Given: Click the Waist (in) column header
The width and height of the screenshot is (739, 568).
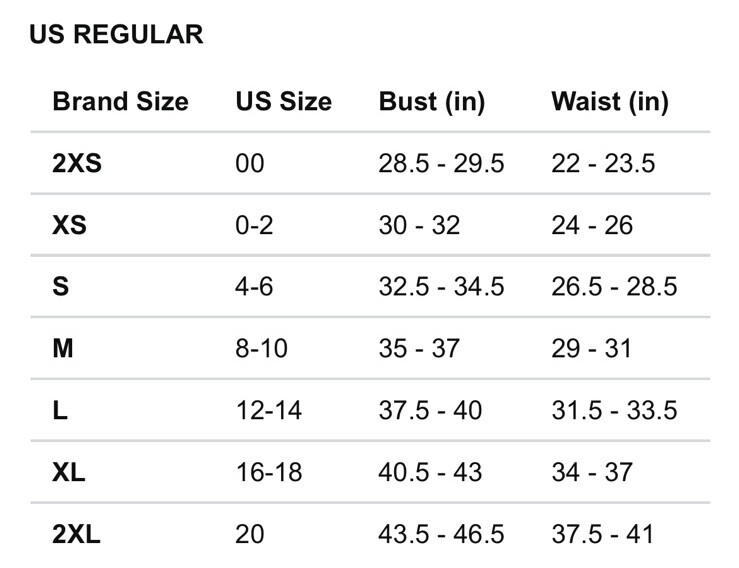Looking at the screenshot, I should coord(610,102).
